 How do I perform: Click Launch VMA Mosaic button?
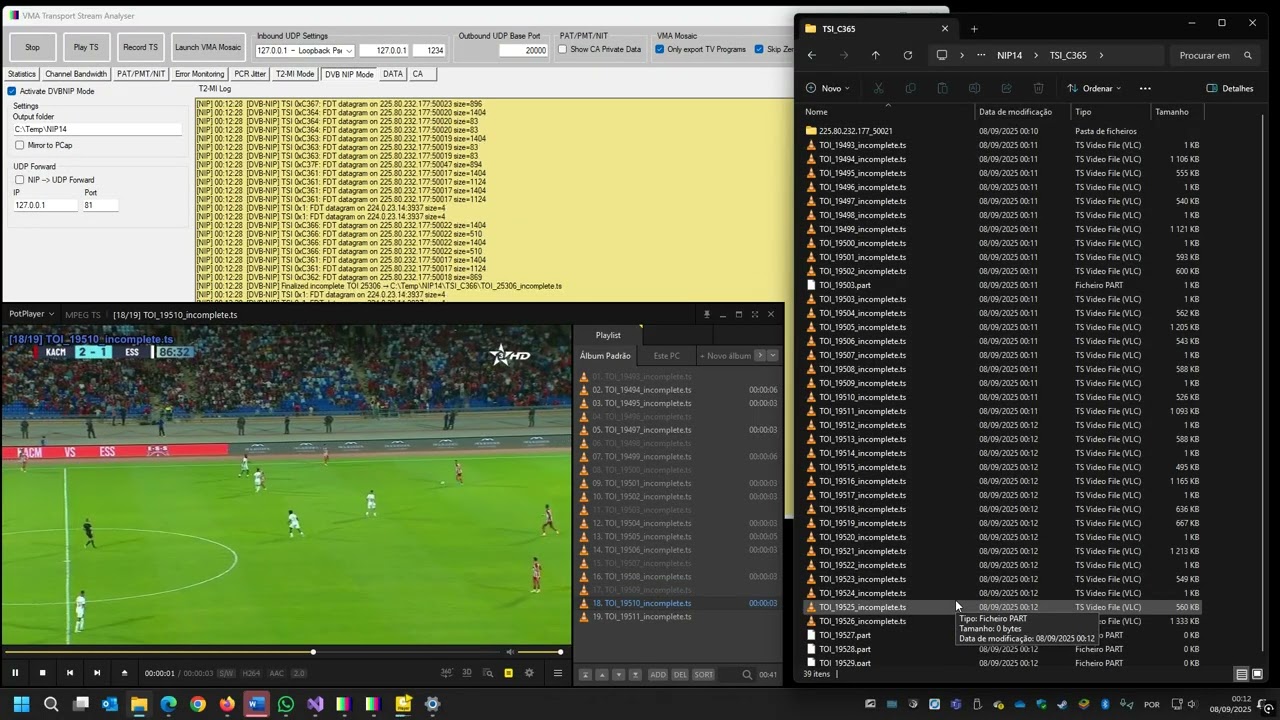tap(208, 47)
